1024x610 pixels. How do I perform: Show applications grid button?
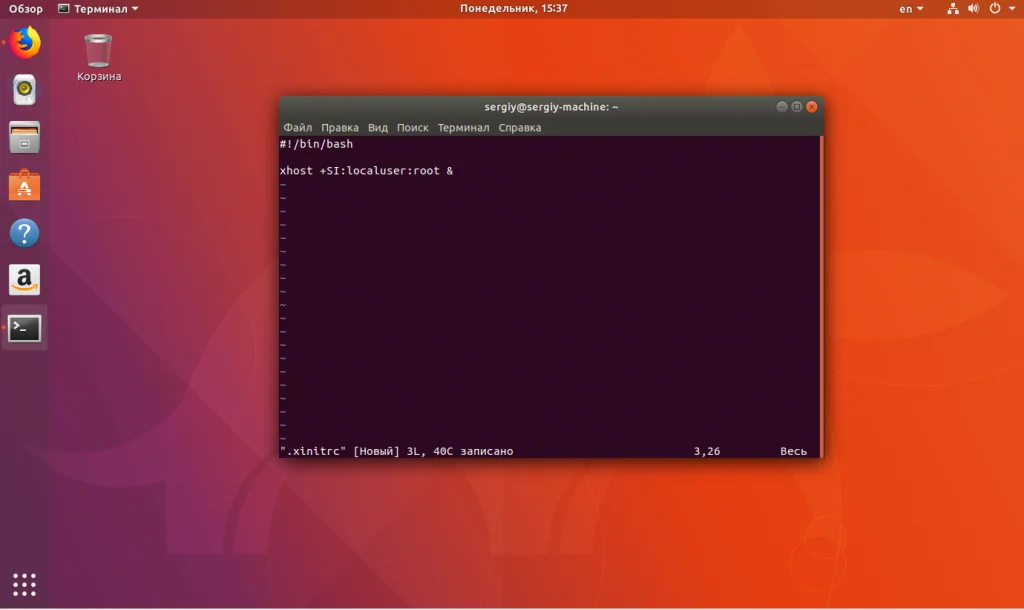point(24,584)
